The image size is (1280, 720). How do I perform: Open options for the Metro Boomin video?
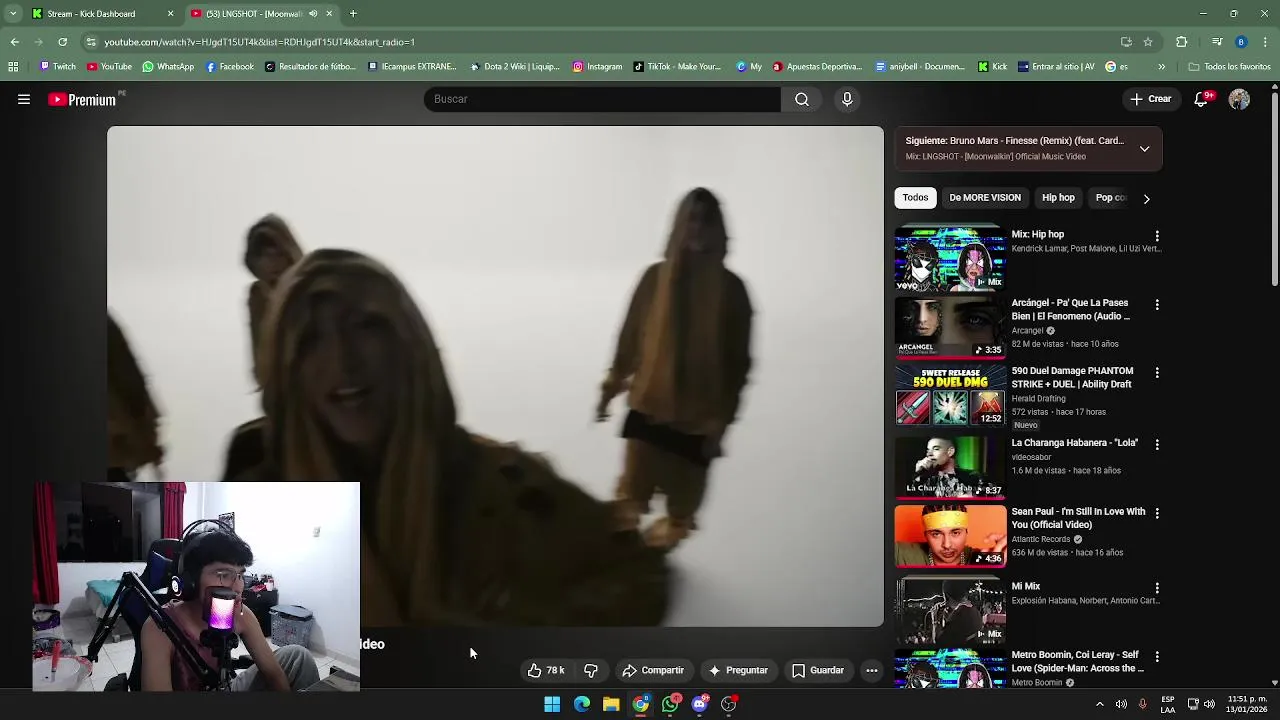point(1157,656)
